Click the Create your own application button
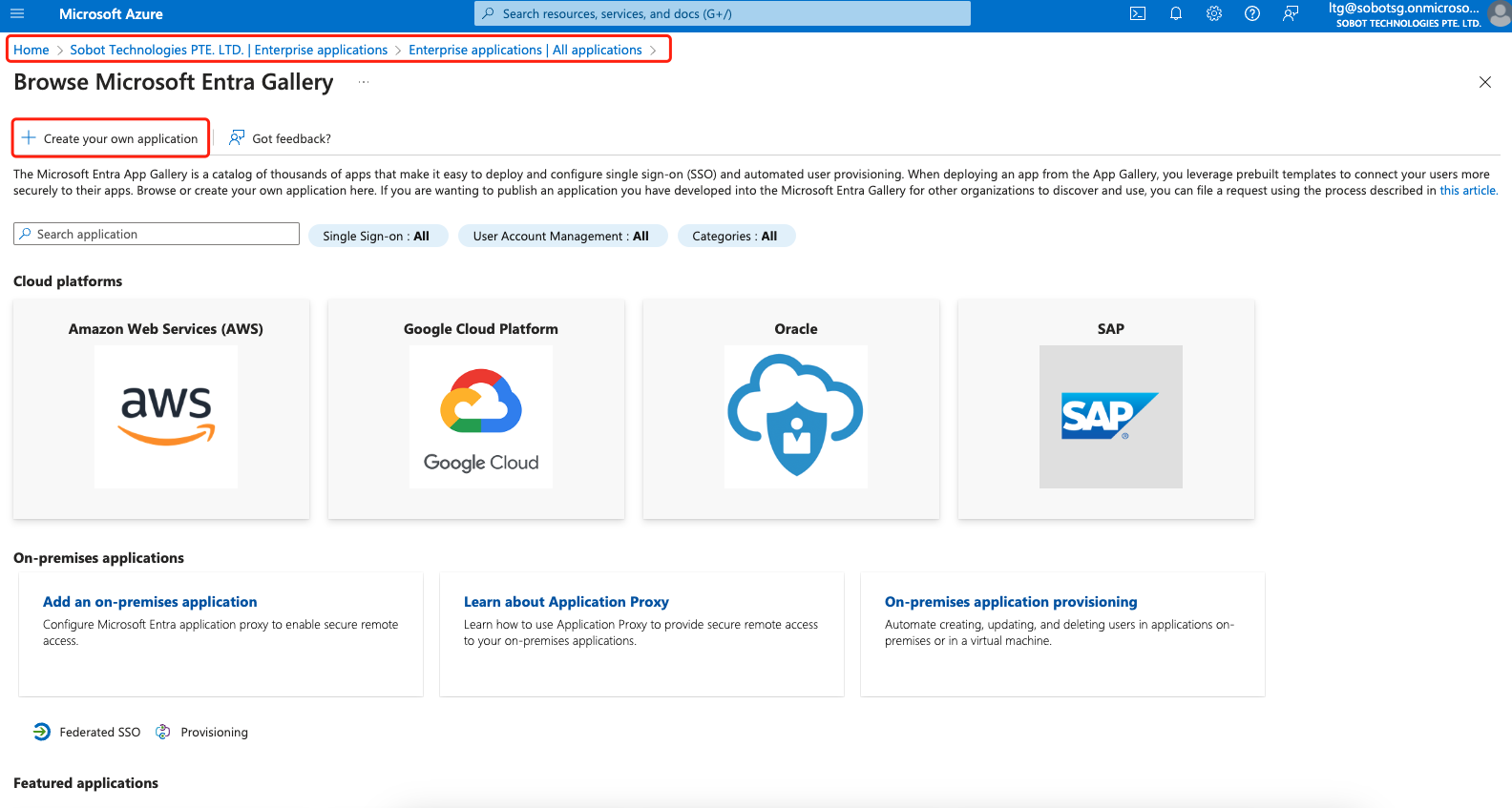The height and width of the screenshot is (808, 1512). [x=111, y=138]
